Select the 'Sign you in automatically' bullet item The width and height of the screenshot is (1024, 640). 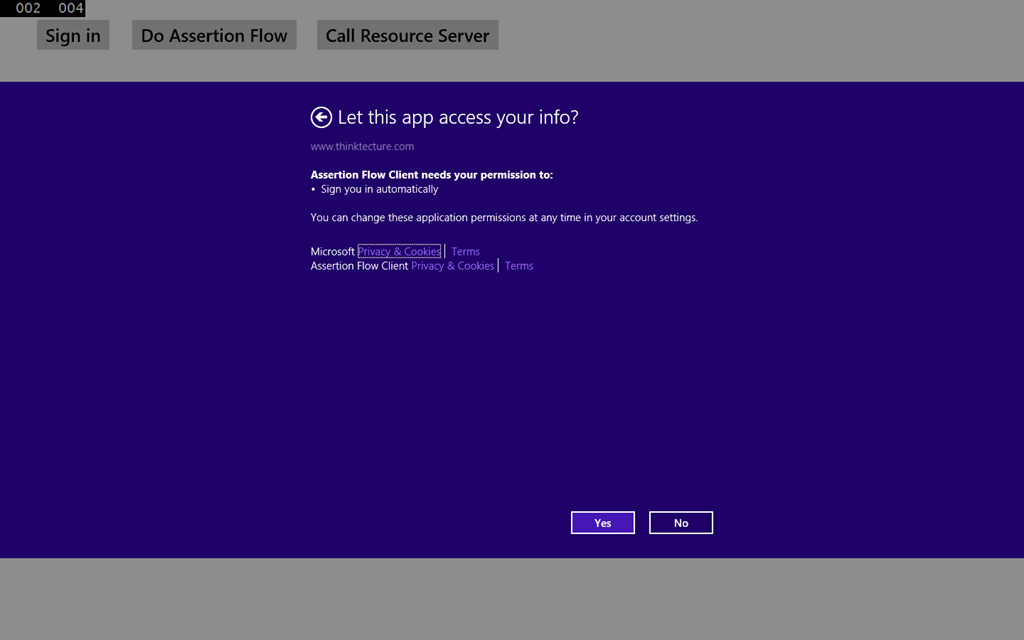pyautogui.click(x=379, y=189)
